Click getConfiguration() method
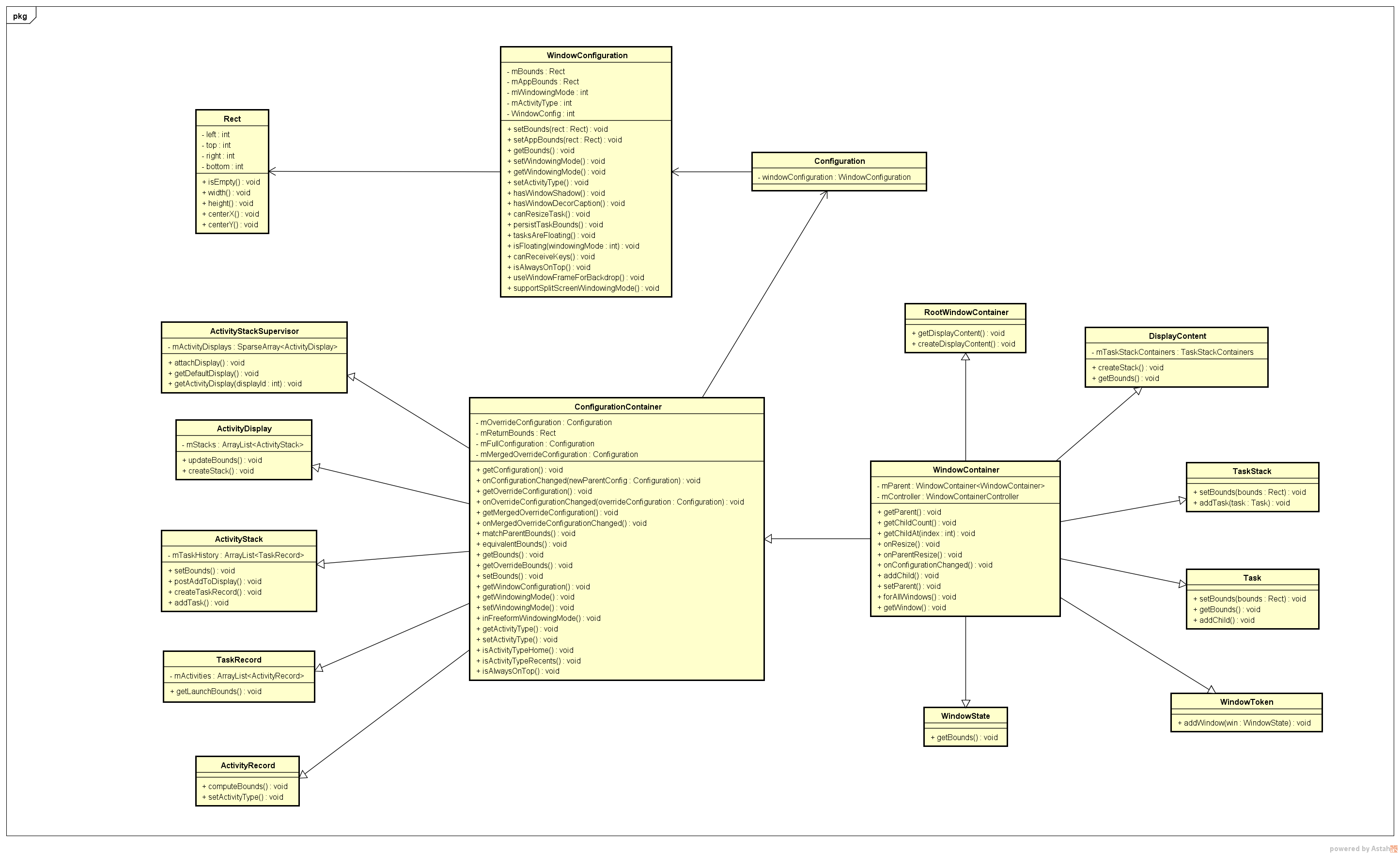This screenshot has height=855, width=1400. click(x=519, y=470)
